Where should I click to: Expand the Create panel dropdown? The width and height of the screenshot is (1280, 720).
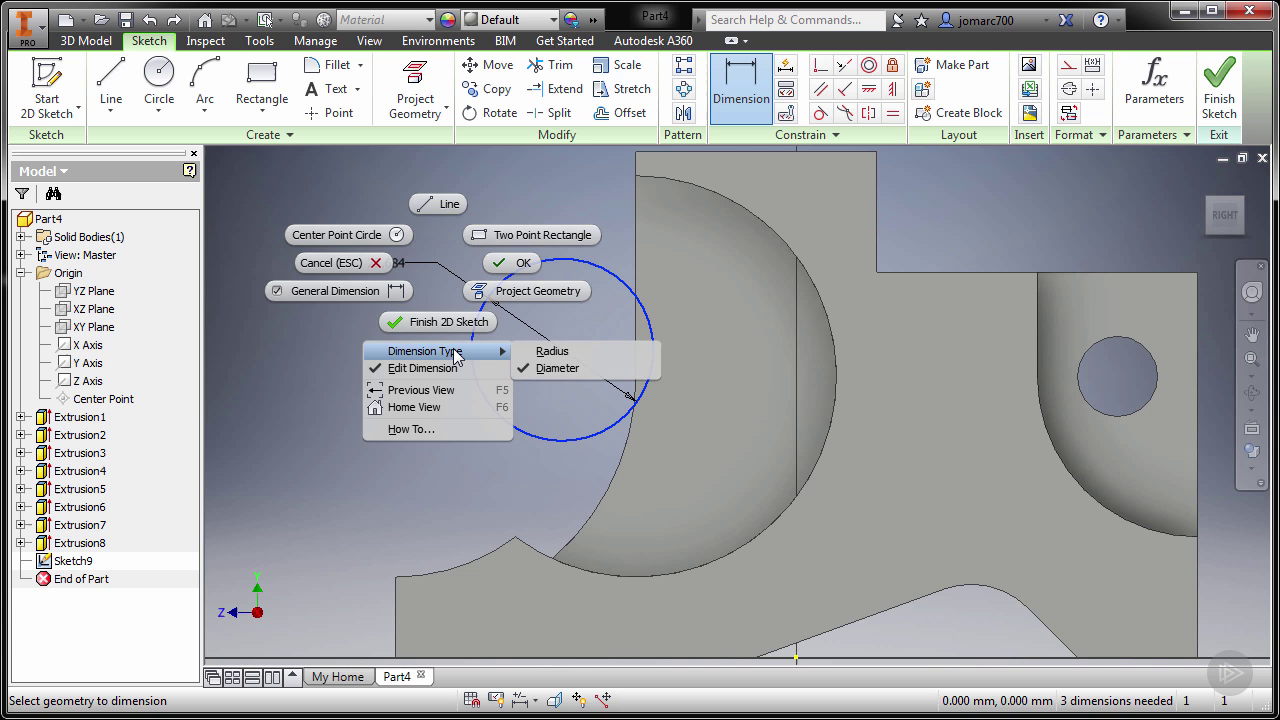(x=270, y=135)
